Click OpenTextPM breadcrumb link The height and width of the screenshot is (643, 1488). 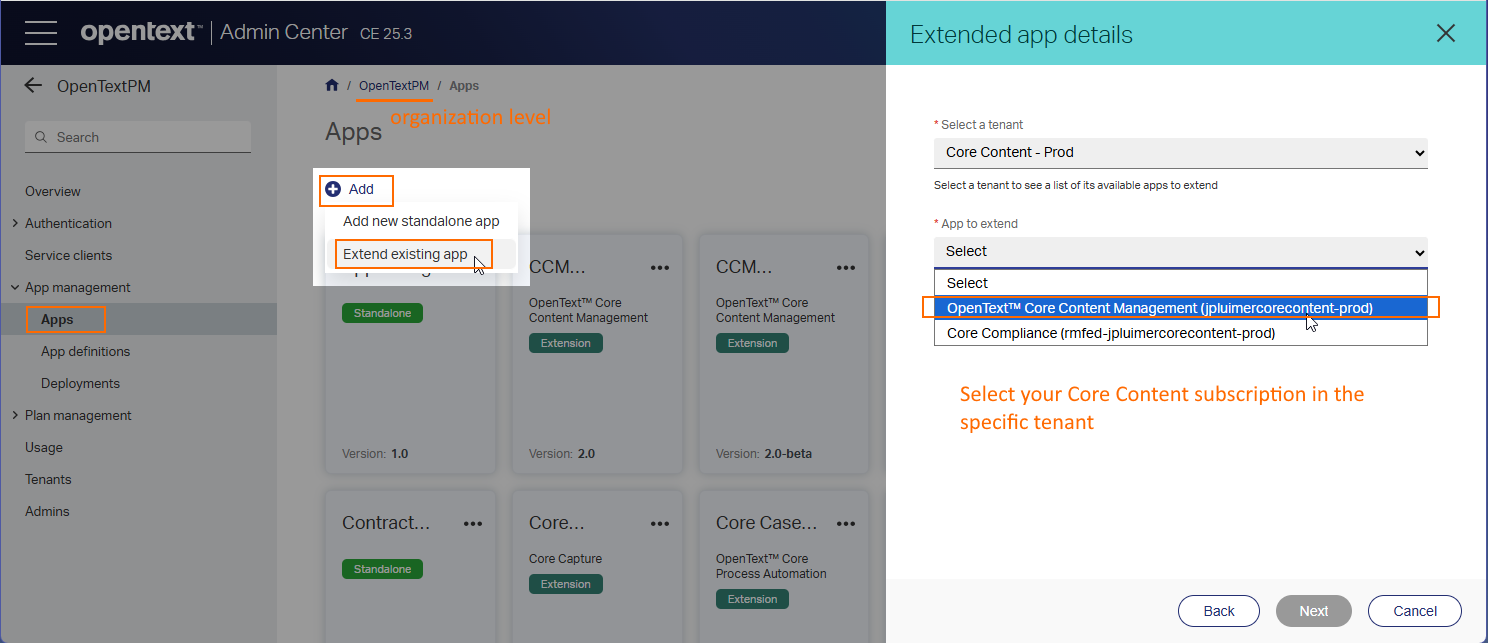(x=394, y=86)
